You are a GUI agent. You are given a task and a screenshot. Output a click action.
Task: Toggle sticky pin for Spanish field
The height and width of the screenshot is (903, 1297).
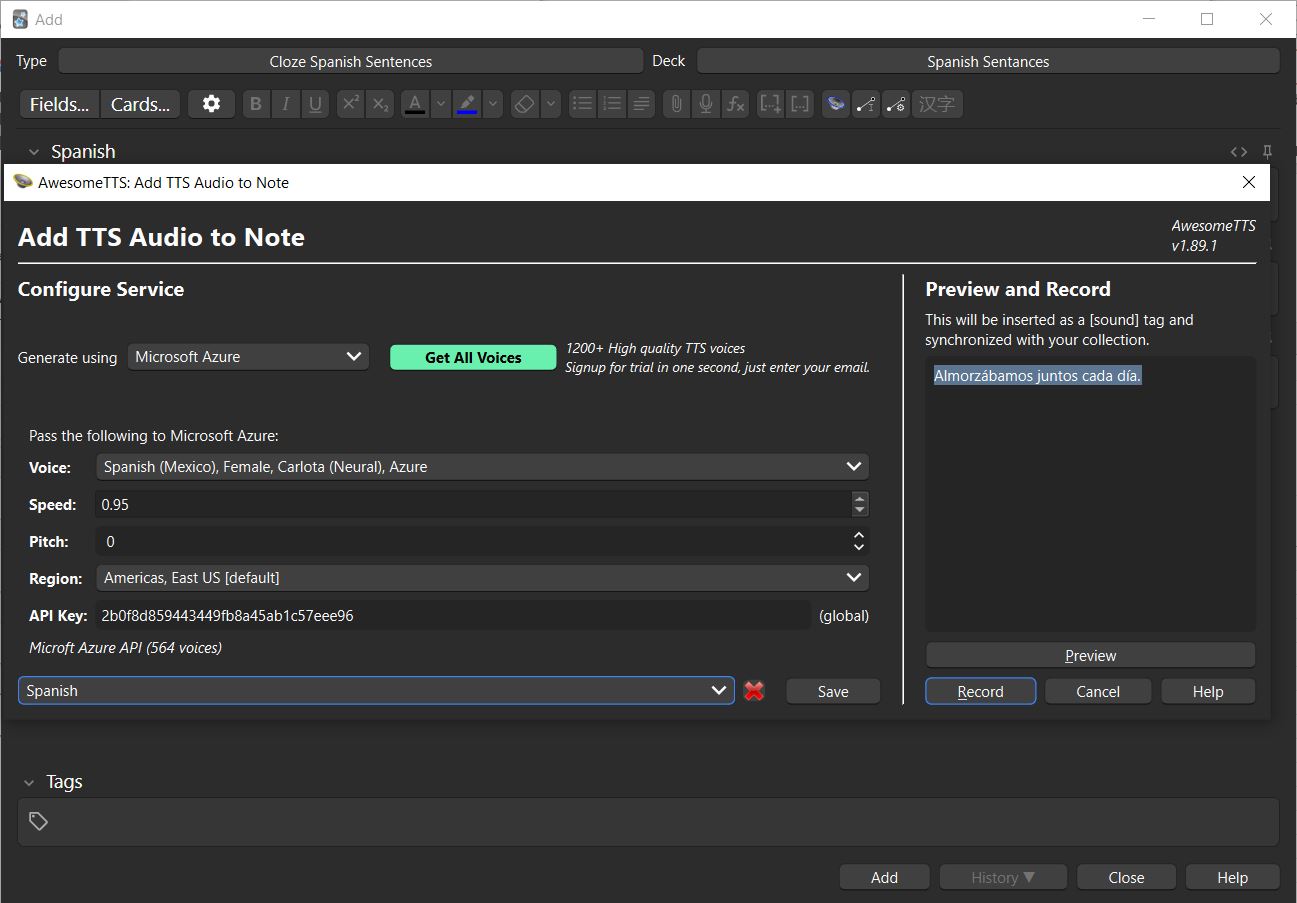coord(1267,152)
